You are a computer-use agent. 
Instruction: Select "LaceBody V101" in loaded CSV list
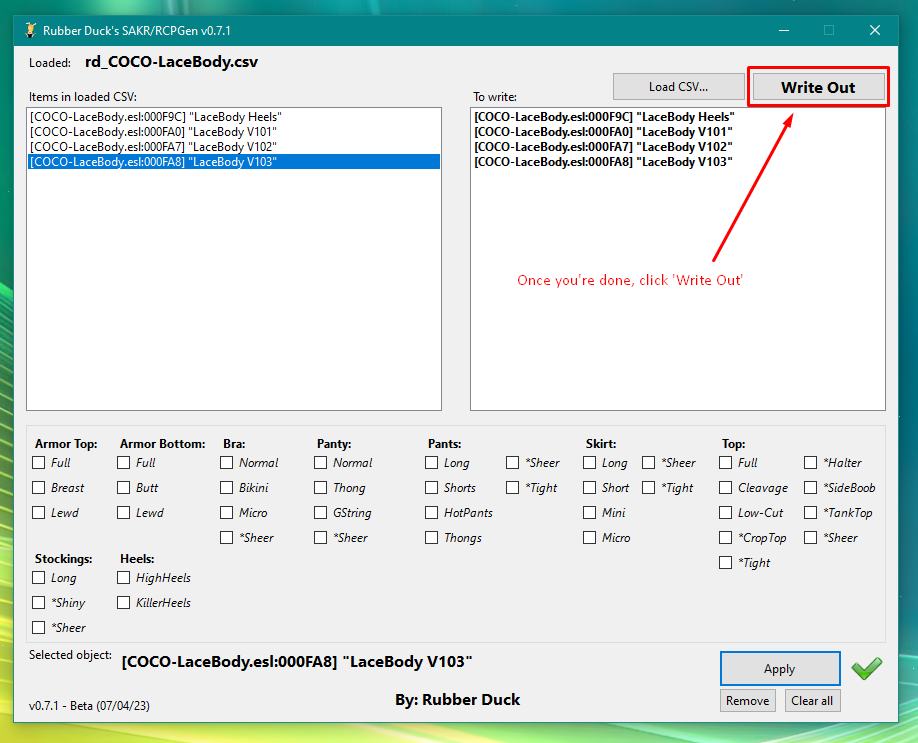[234, 132]
